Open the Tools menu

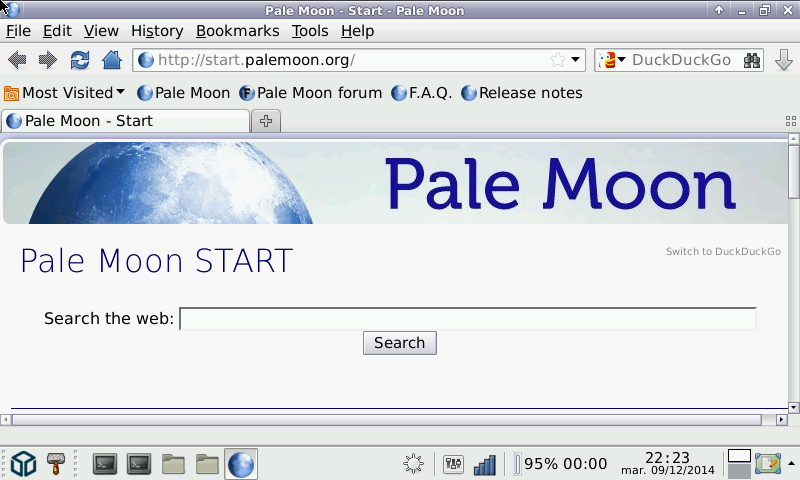tap(310, 31)
